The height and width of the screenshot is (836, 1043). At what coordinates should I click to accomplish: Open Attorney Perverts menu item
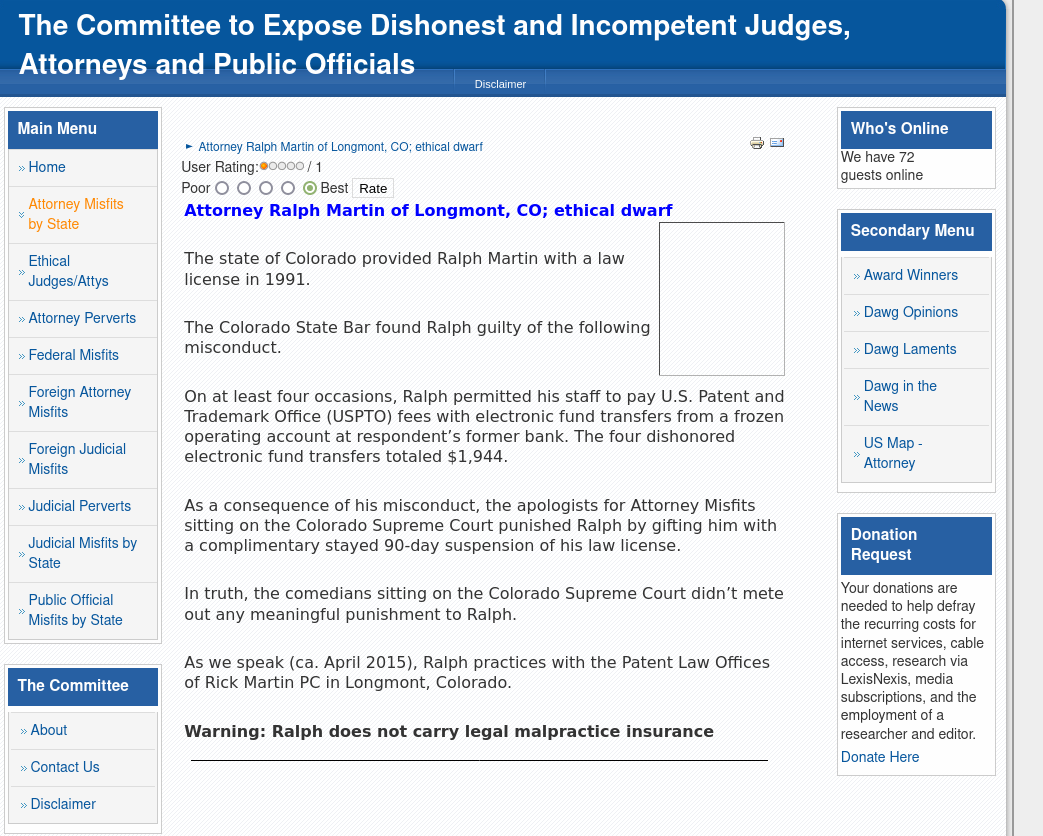pos(82,318)
